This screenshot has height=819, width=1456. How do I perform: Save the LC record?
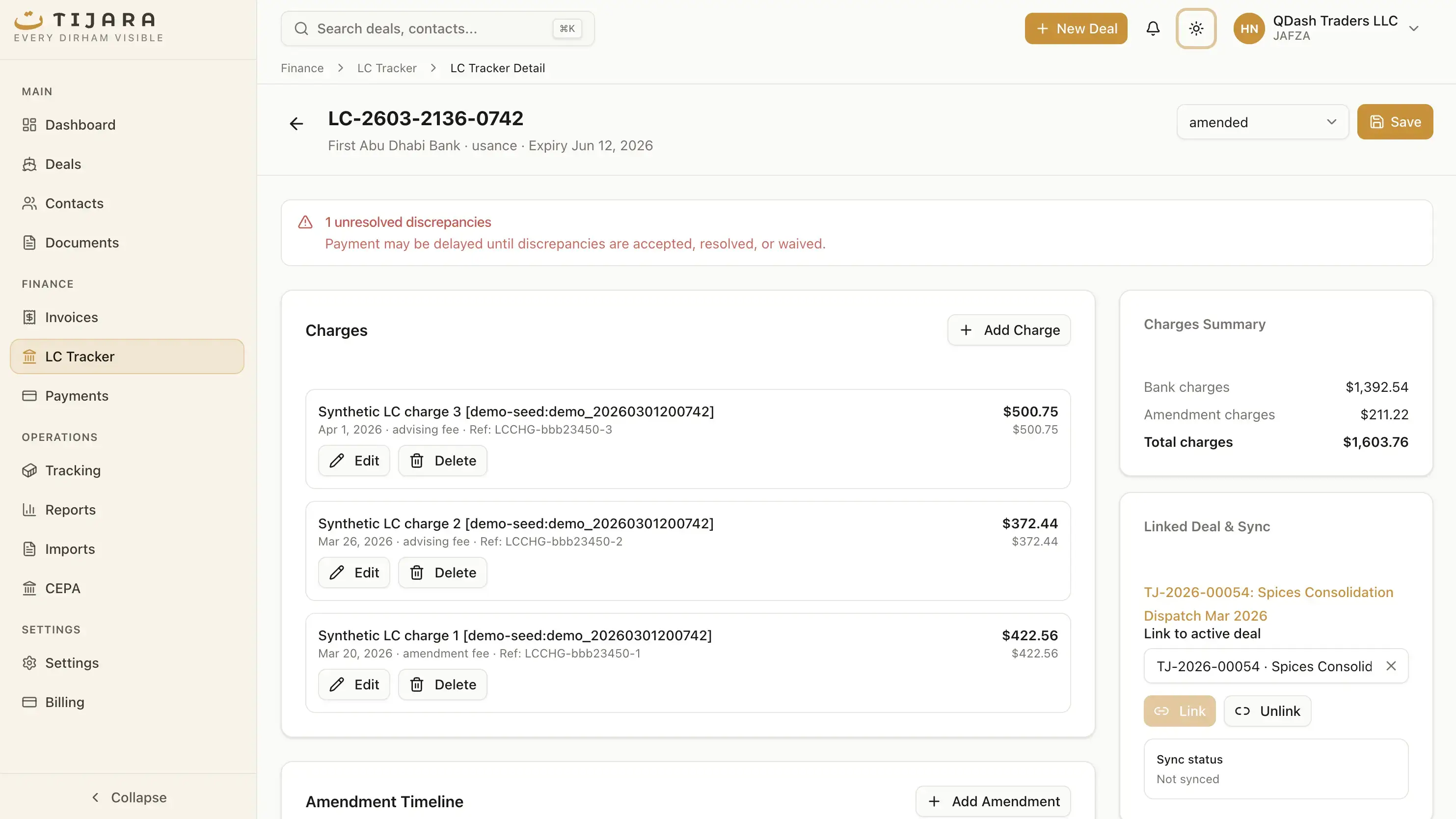1394,121
